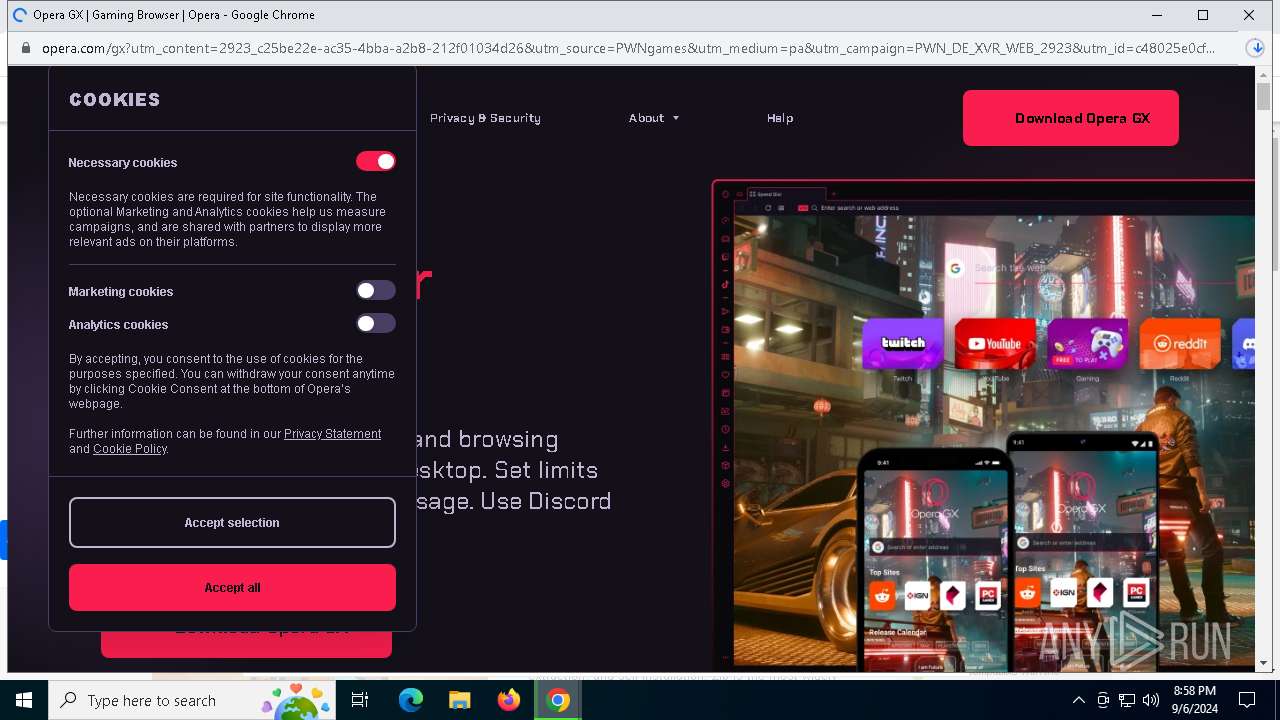Open File Explorer from the taskbar
The width and height of the screenshot is (1280, 720).
point(459,700)
